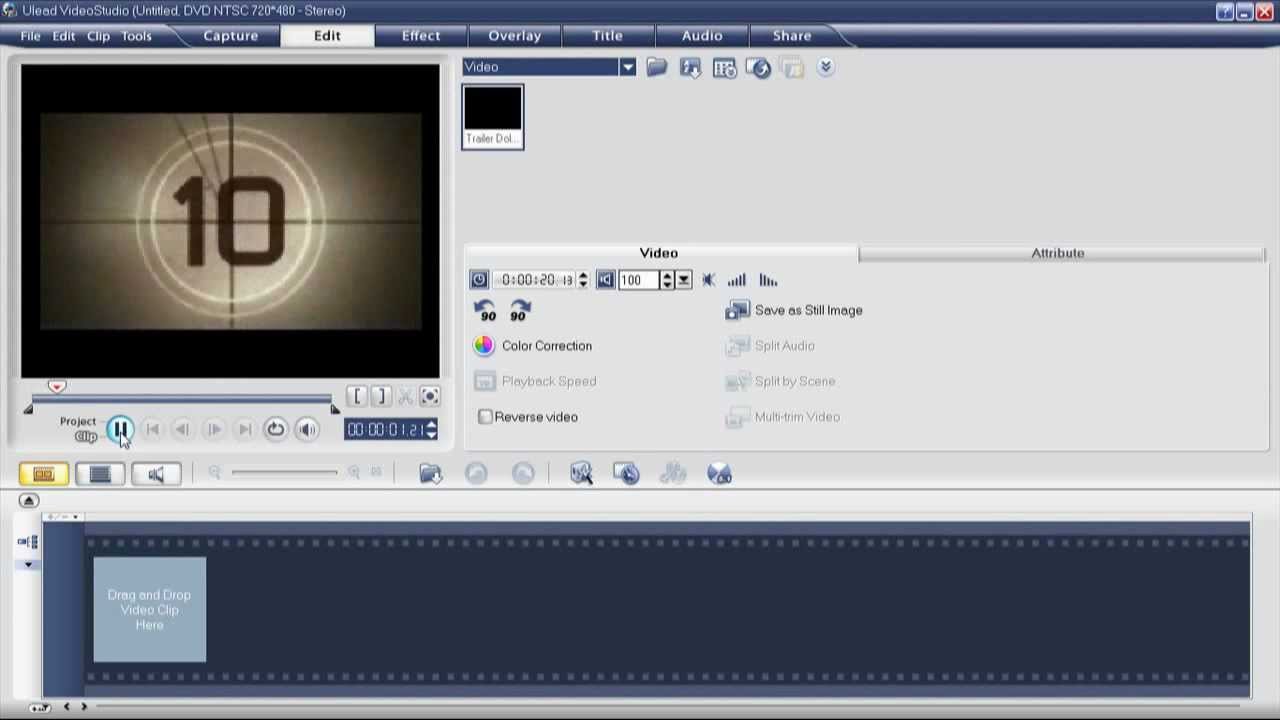Cut clip with the scissors tool
The height and width of the screenshot is (720, 1280).
coord(405,397)
